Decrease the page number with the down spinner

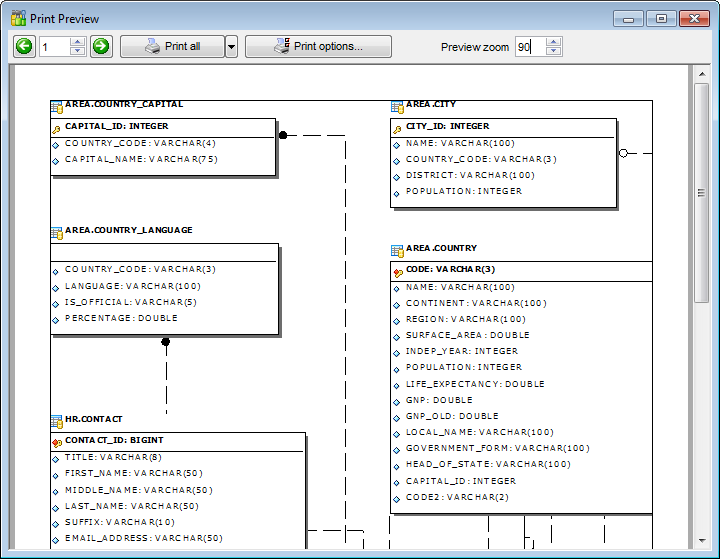[78, 51]
